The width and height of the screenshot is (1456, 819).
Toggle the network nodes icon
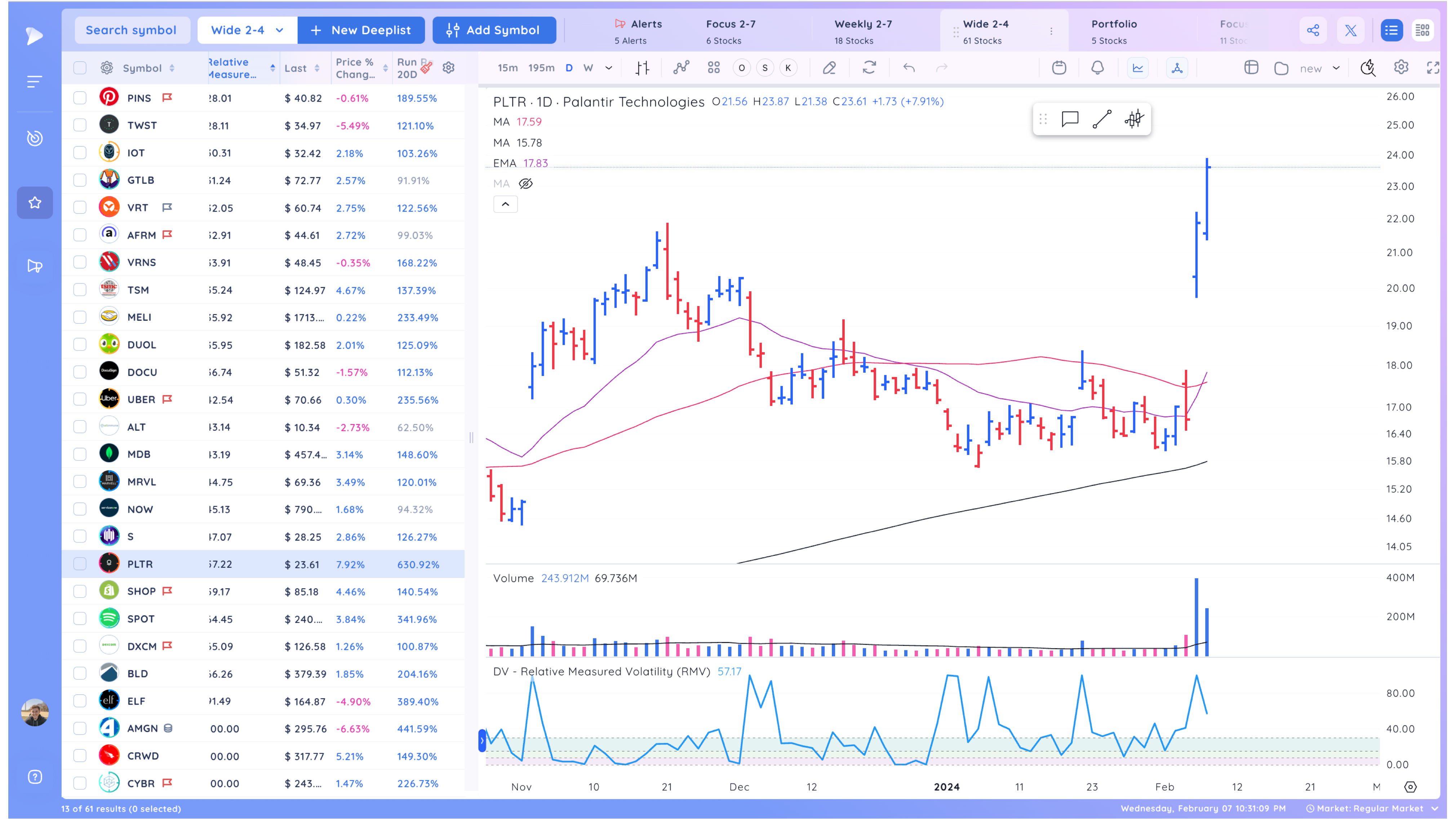pyautogui.click(x=1177, y=68)
